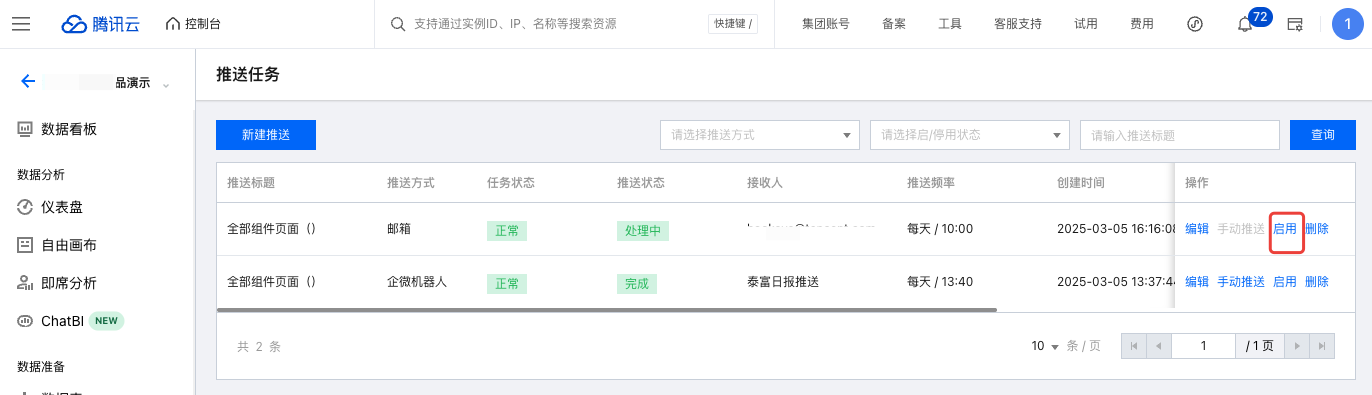Viewport: 1372px width, 395px height.
Task: Click the round icon beside 费用
Action: [1194, 24]
